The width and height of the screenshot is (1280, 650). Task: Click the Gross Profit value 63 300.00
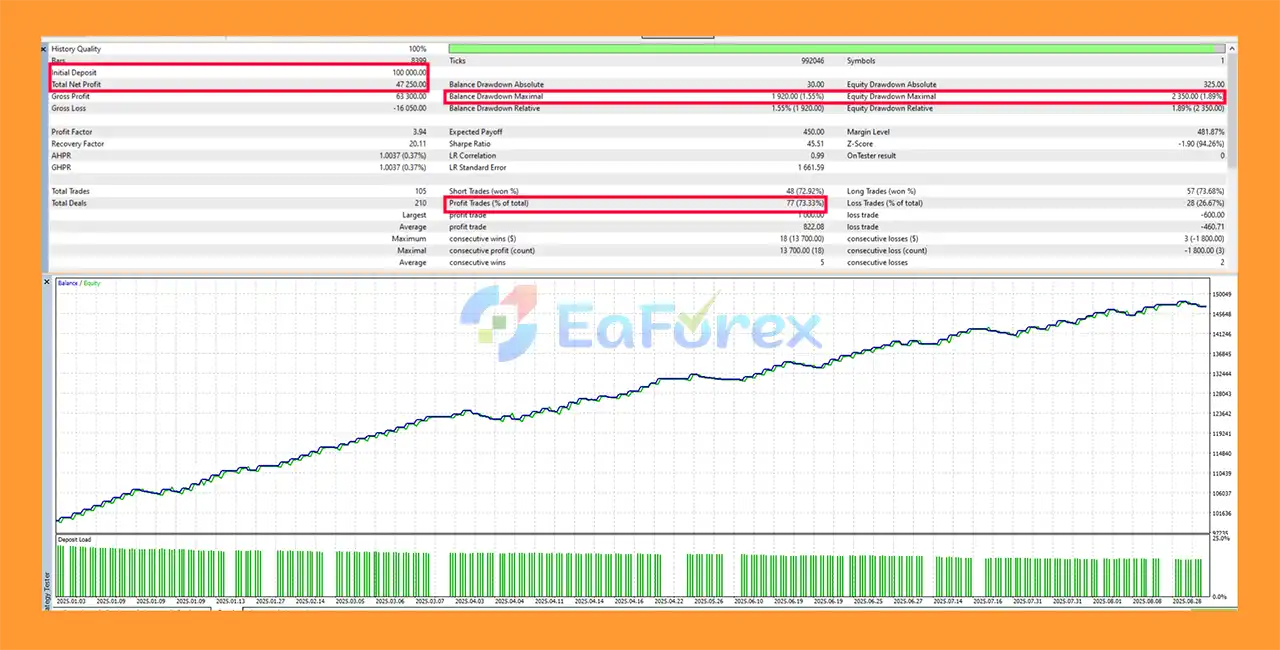[x=411, y=96]
